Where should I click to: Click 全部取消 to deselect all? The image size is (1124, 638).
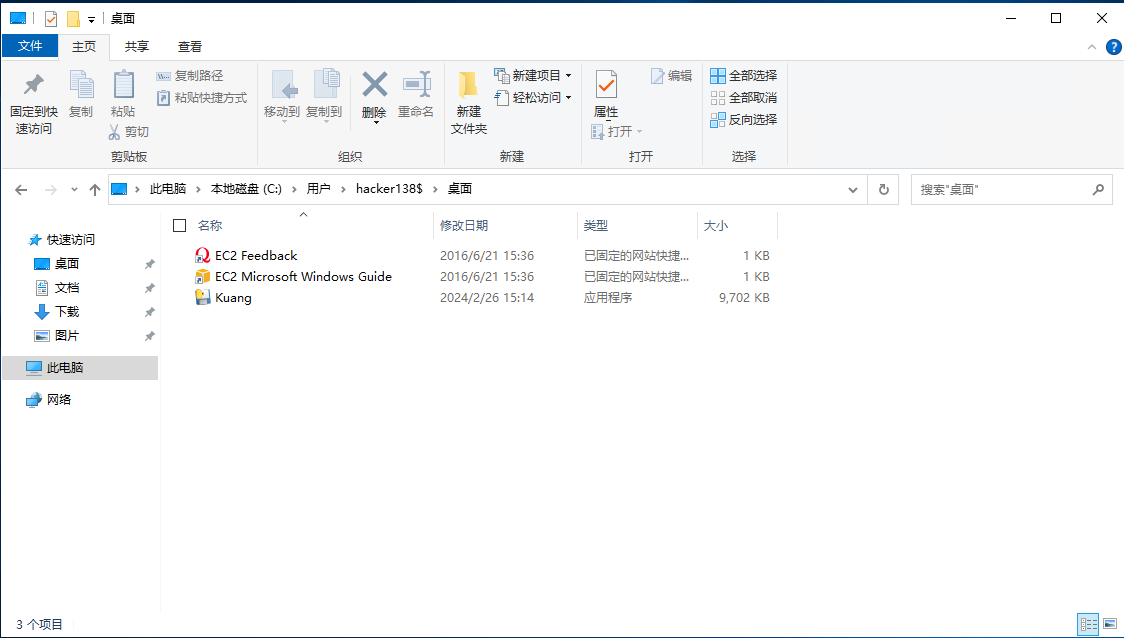coord(743,98)
